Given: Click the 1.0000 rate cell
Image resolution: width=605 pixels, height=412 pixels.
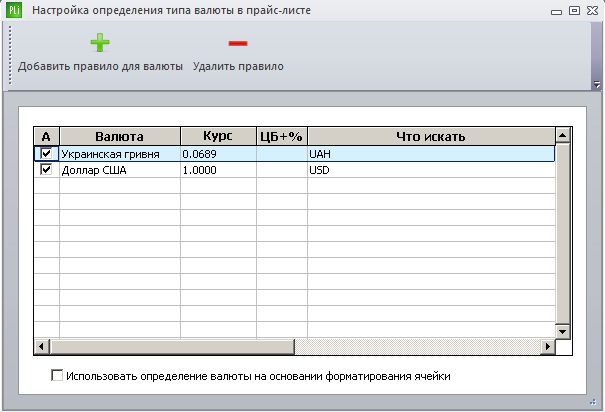Looking at the screenshot, I should [x=218, y=170].
